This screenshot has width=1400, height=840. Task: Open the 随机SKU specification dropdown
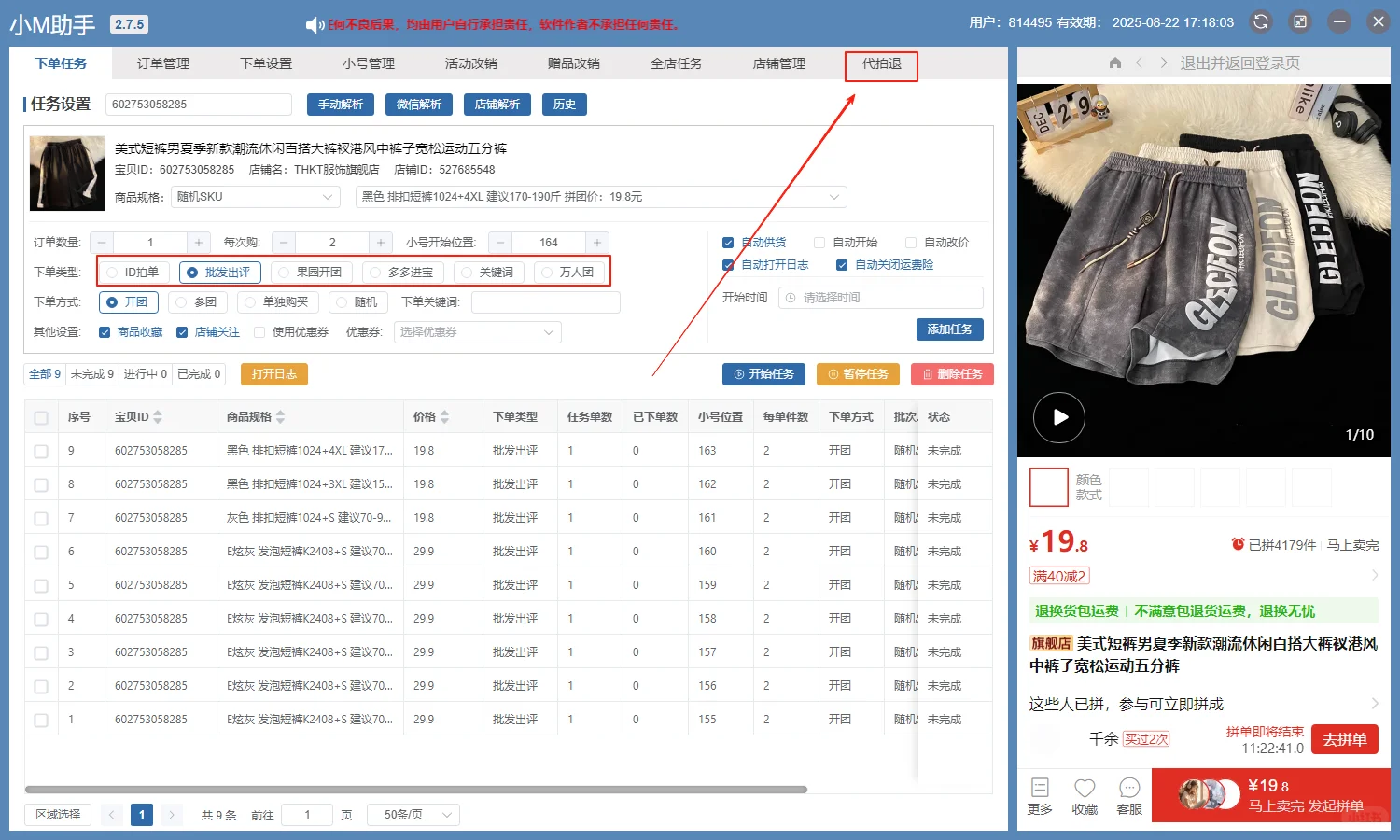(255, 197)
